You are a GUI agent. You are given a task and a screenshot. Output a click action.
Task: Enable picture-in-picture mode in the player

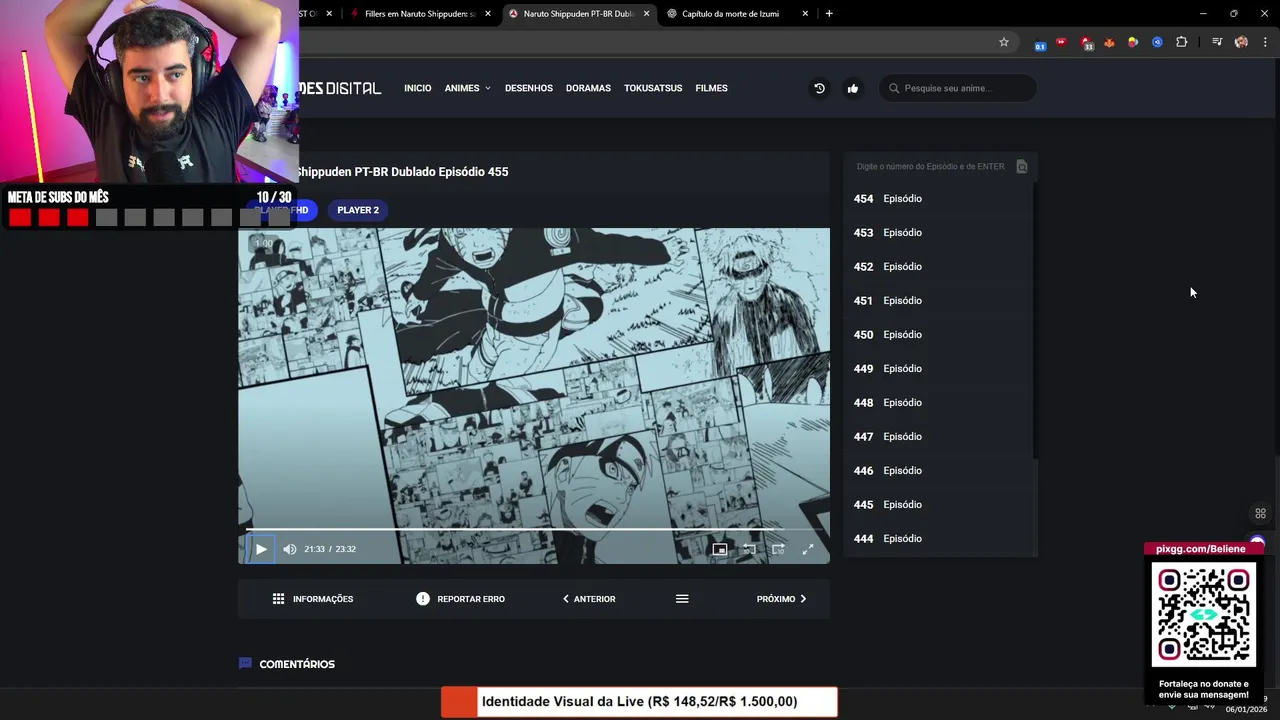coord(719,549)
